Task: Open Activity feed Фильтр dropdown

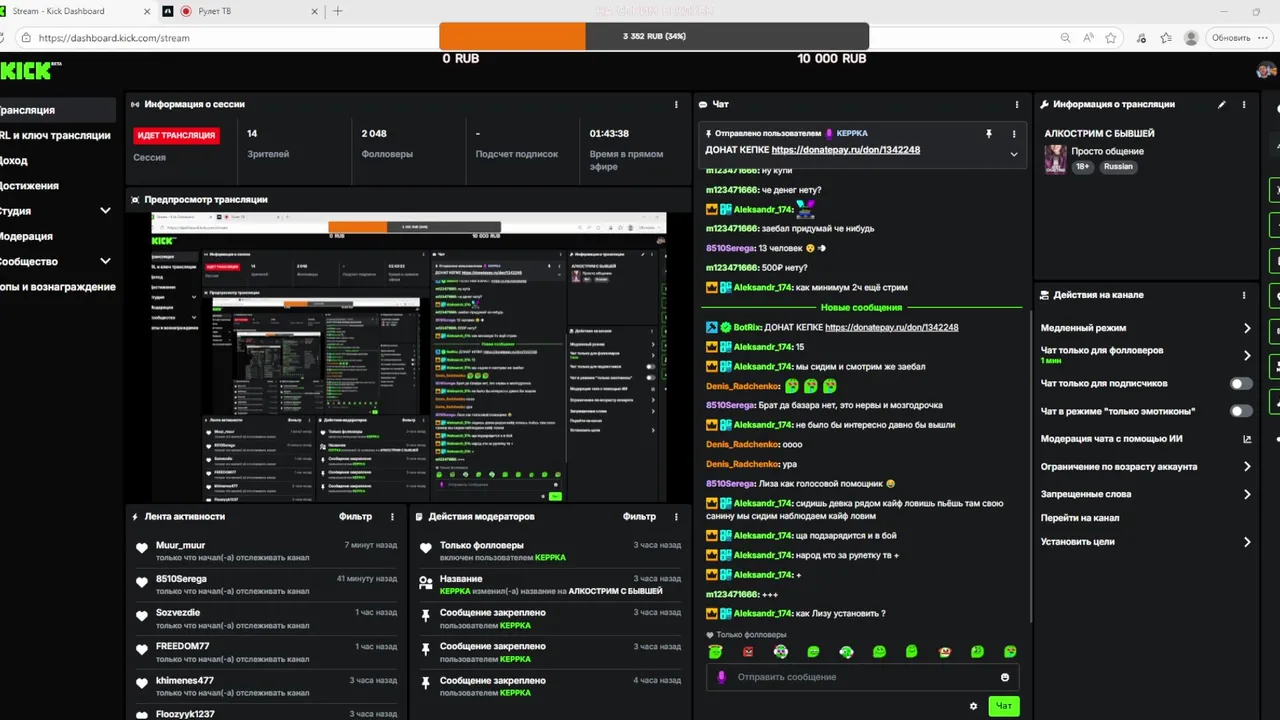Action: click(355, 517)
